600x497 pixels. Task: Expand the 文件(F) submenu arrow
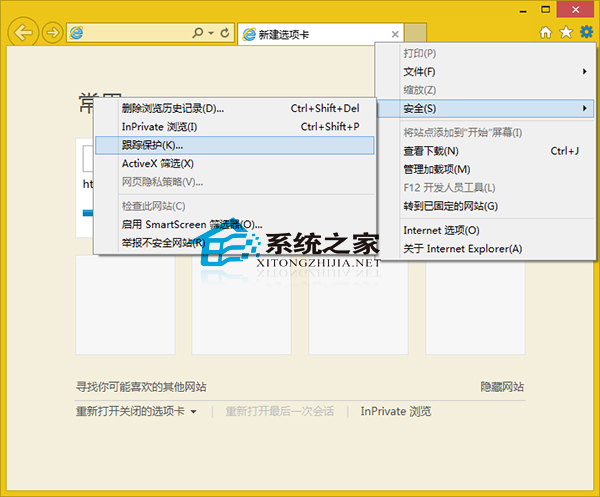coord(585,72)
